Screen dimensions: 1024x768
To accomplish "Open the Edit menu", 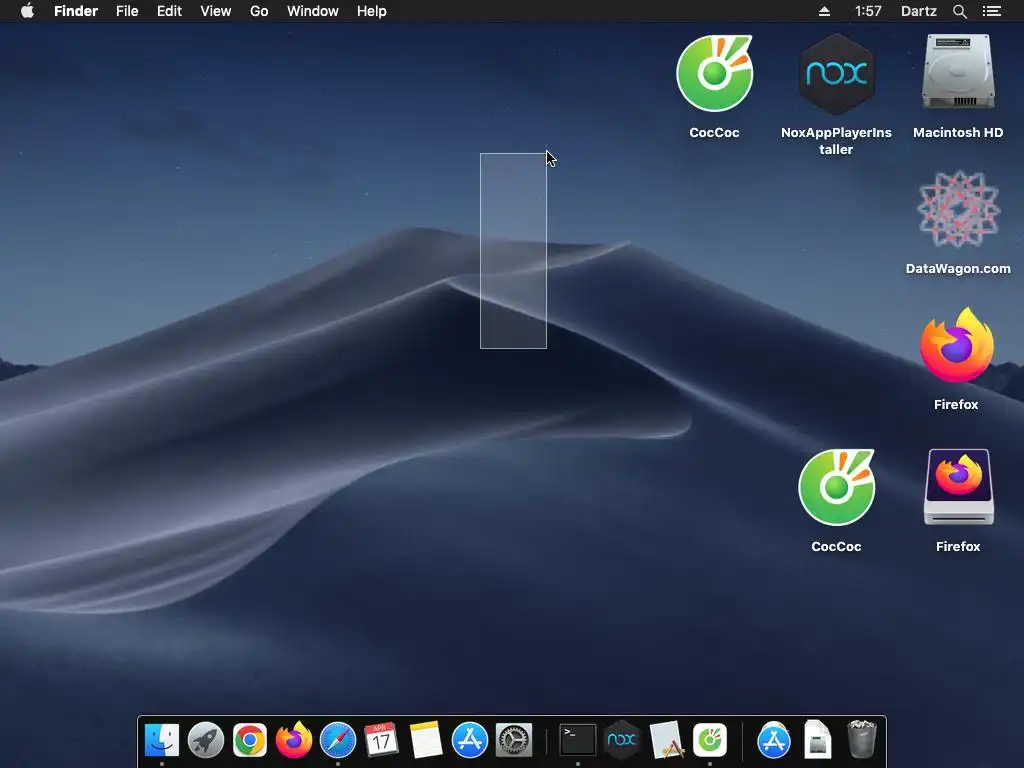I will pyautogui.click(x=169, y=11).
